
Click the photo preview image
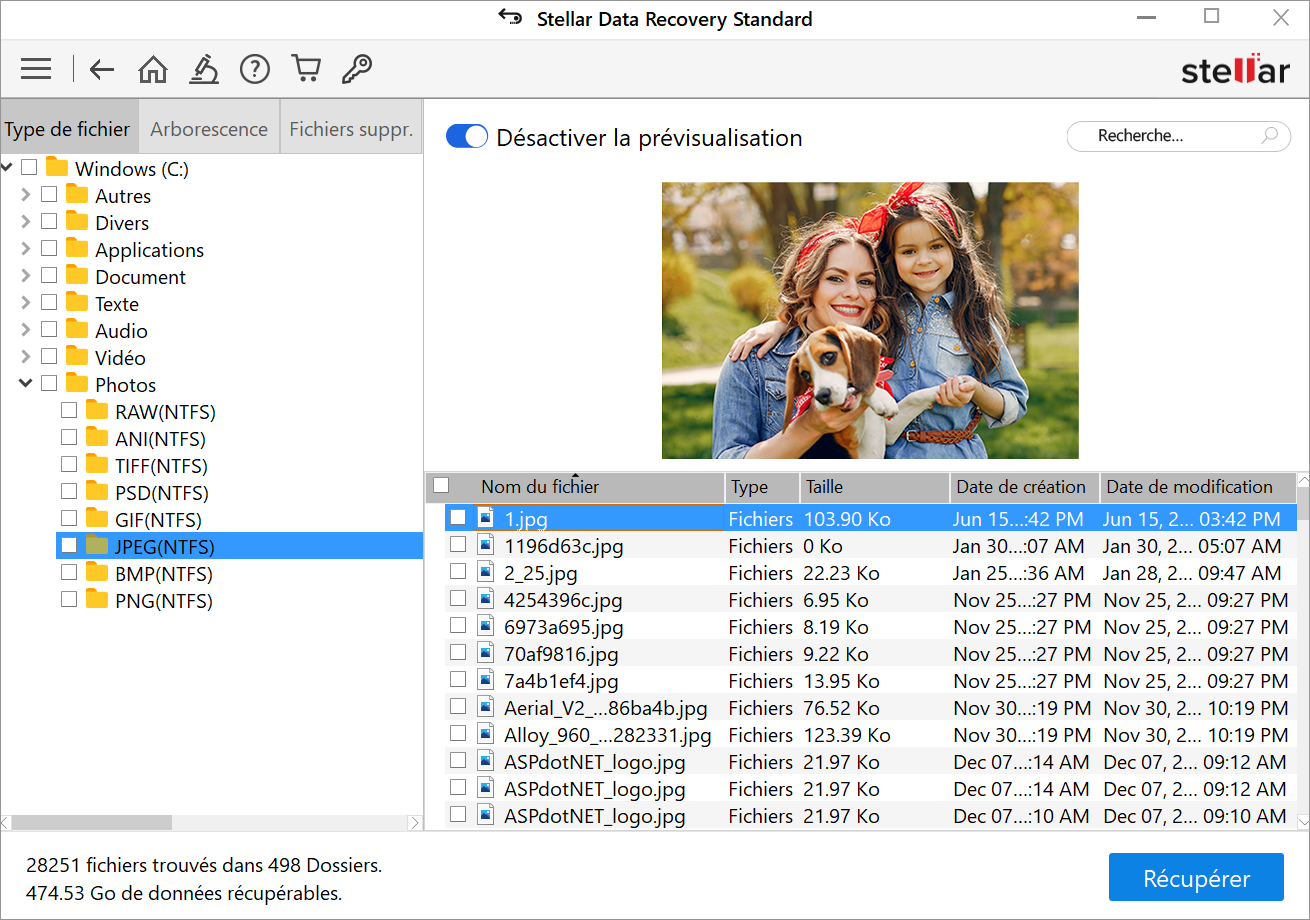coord(870,320)
